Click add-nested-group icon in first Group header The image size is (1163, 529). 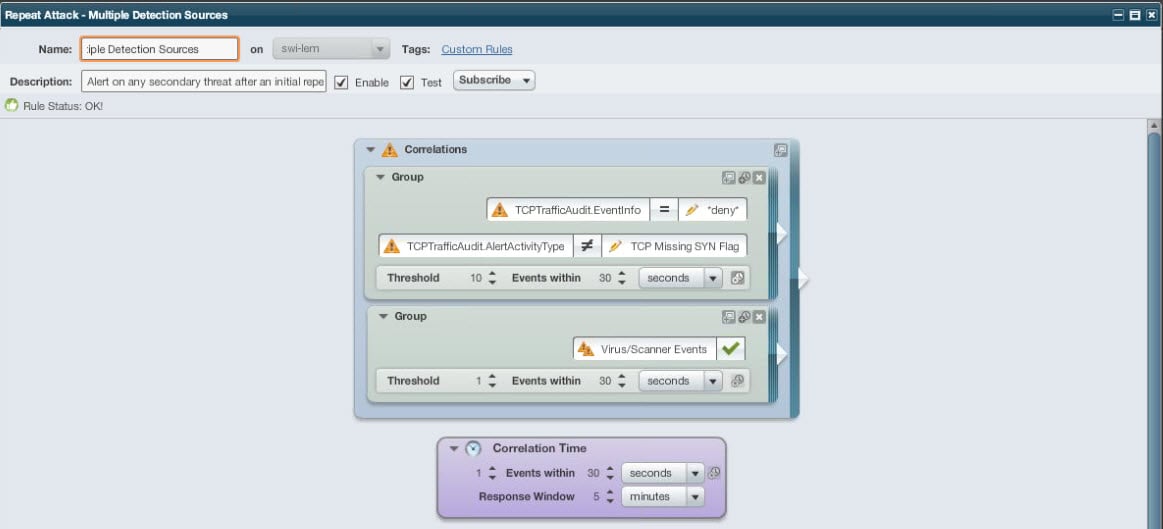pos(729,178)
